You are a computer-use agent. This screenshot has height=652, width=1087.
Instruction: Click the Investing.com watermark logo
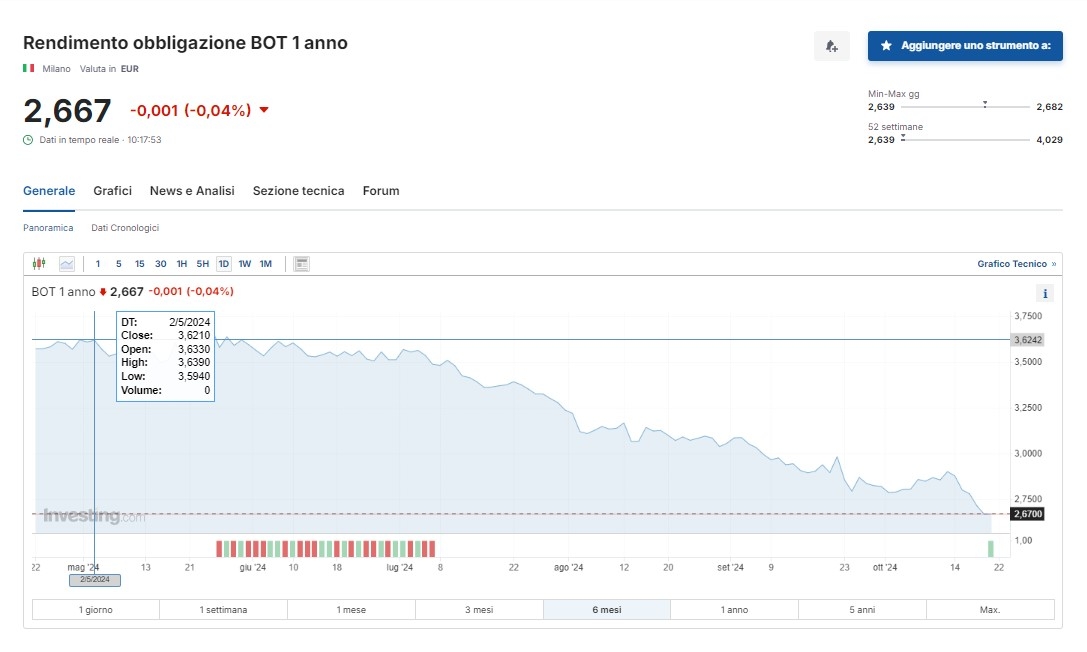(x=95, y=517)
